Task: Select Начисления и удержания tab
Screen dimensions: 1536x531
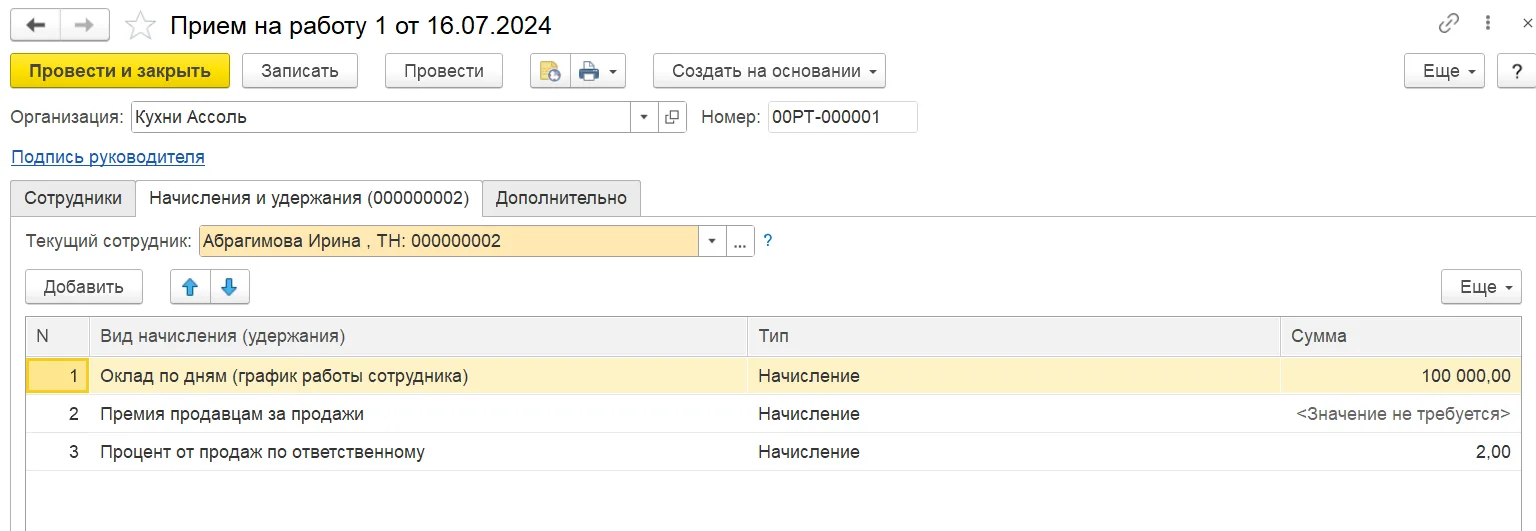Action: pos(309,198)
